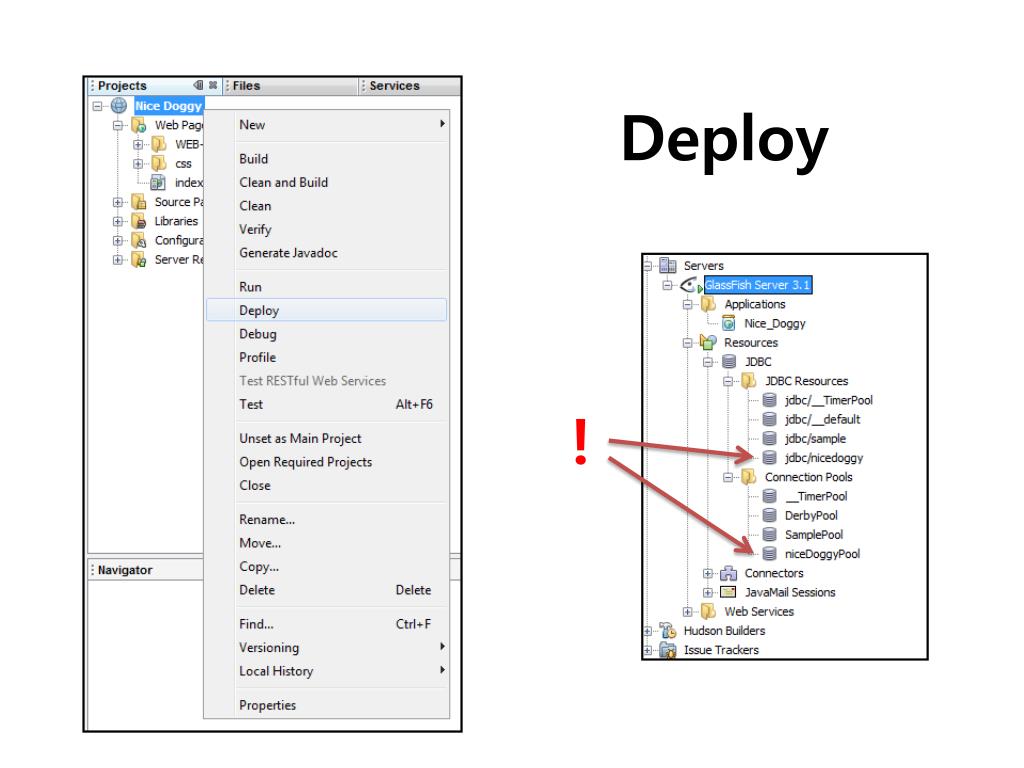Collapse the Nice Doggy project node
This screenshot has width=1024, height=768.
coord(97,106)
